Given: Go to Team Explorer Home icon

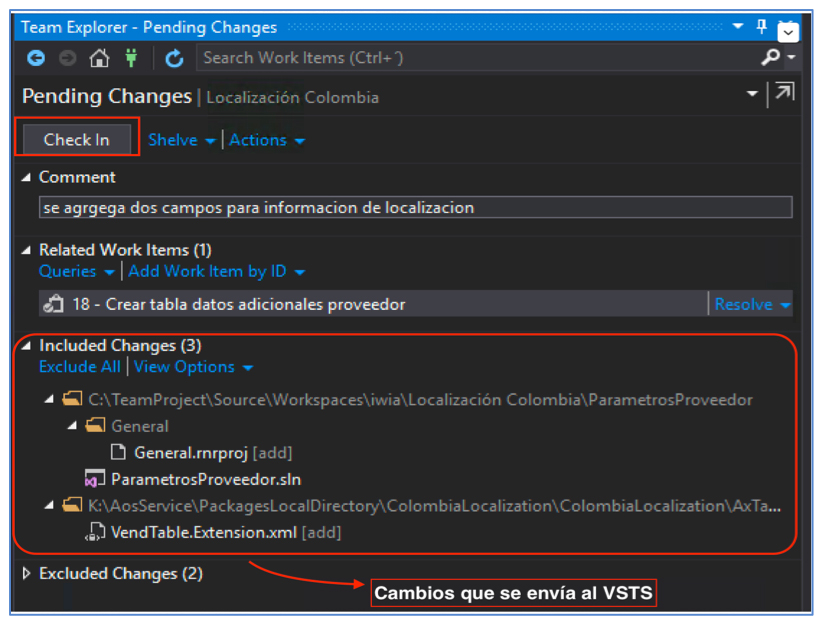Looking at the screenshot, I should (x=99, y=58).
